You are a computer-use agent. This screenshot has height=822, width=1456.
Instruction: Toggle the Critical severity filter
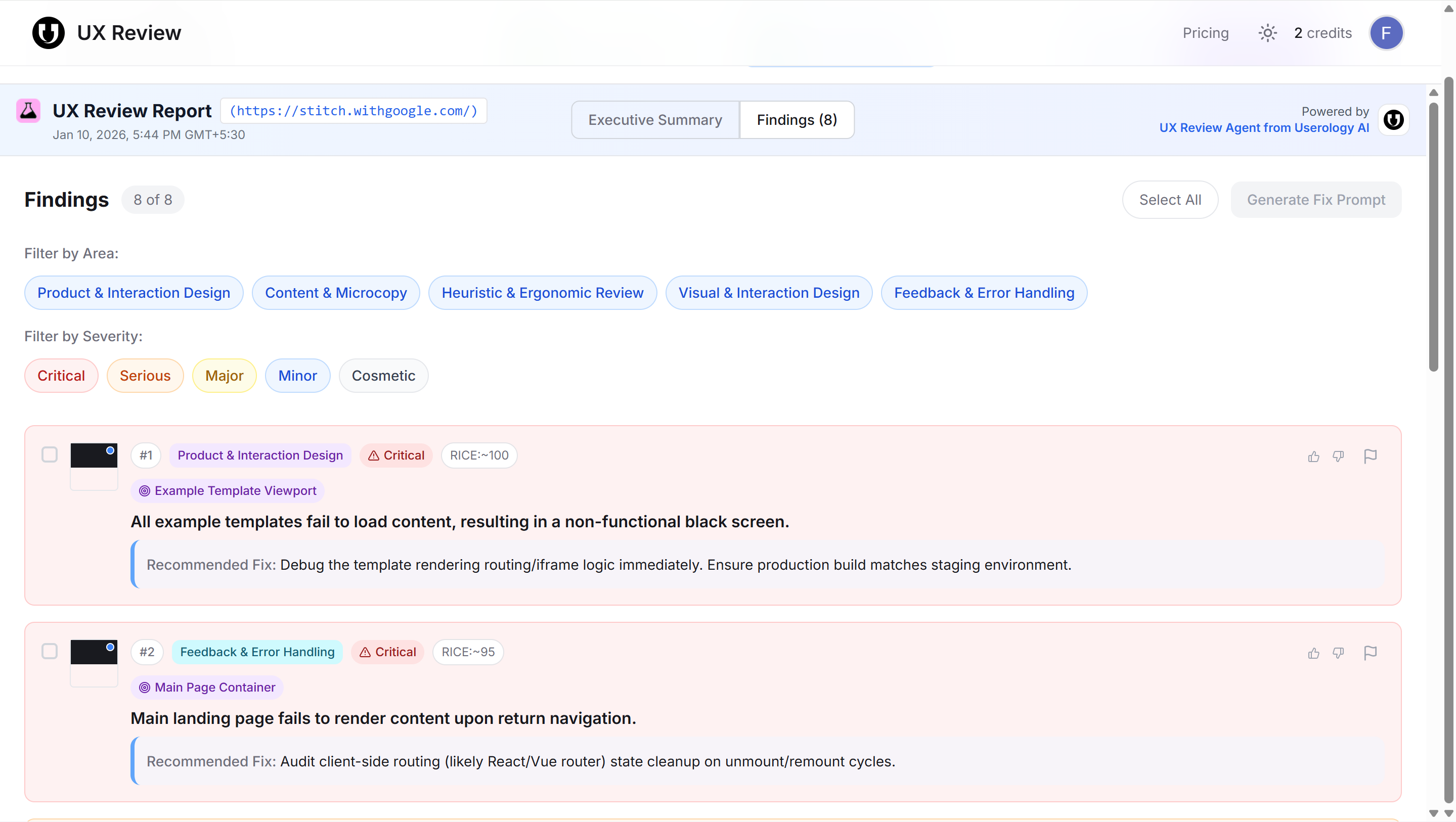click(61, 375)
